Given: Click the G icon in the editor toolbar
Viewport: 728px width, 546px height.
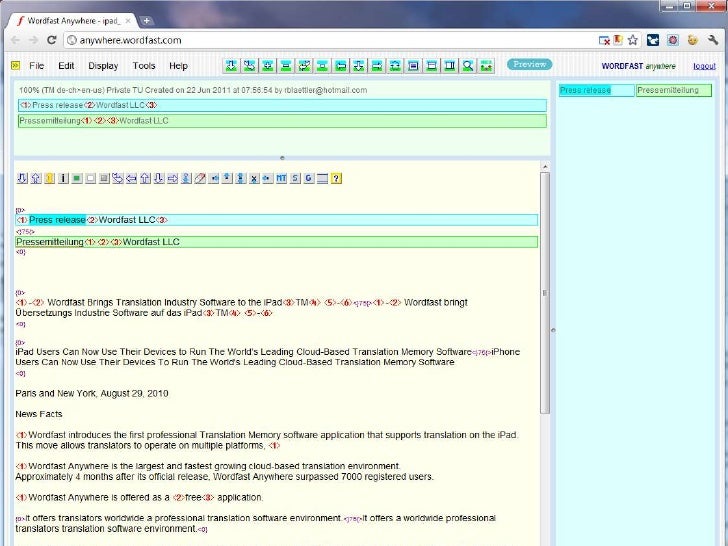Looking at the screenshot, I should (x=308, y=178).
